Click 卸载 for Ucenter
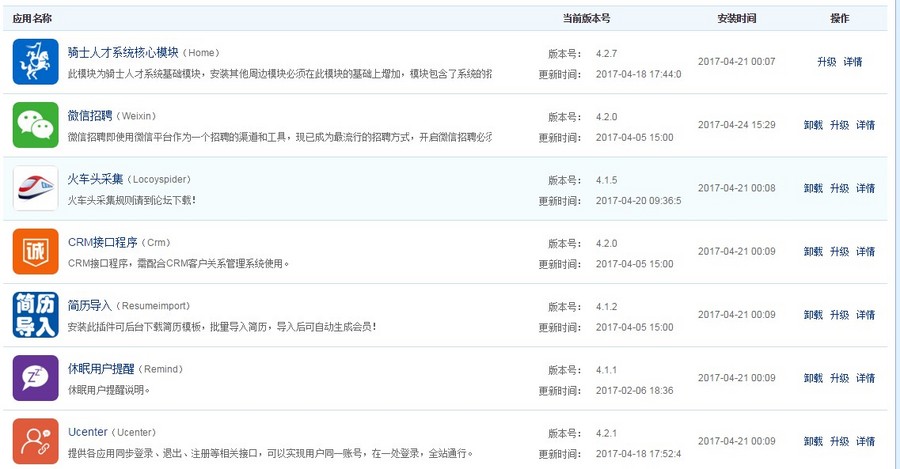 (x=813, y=441)
